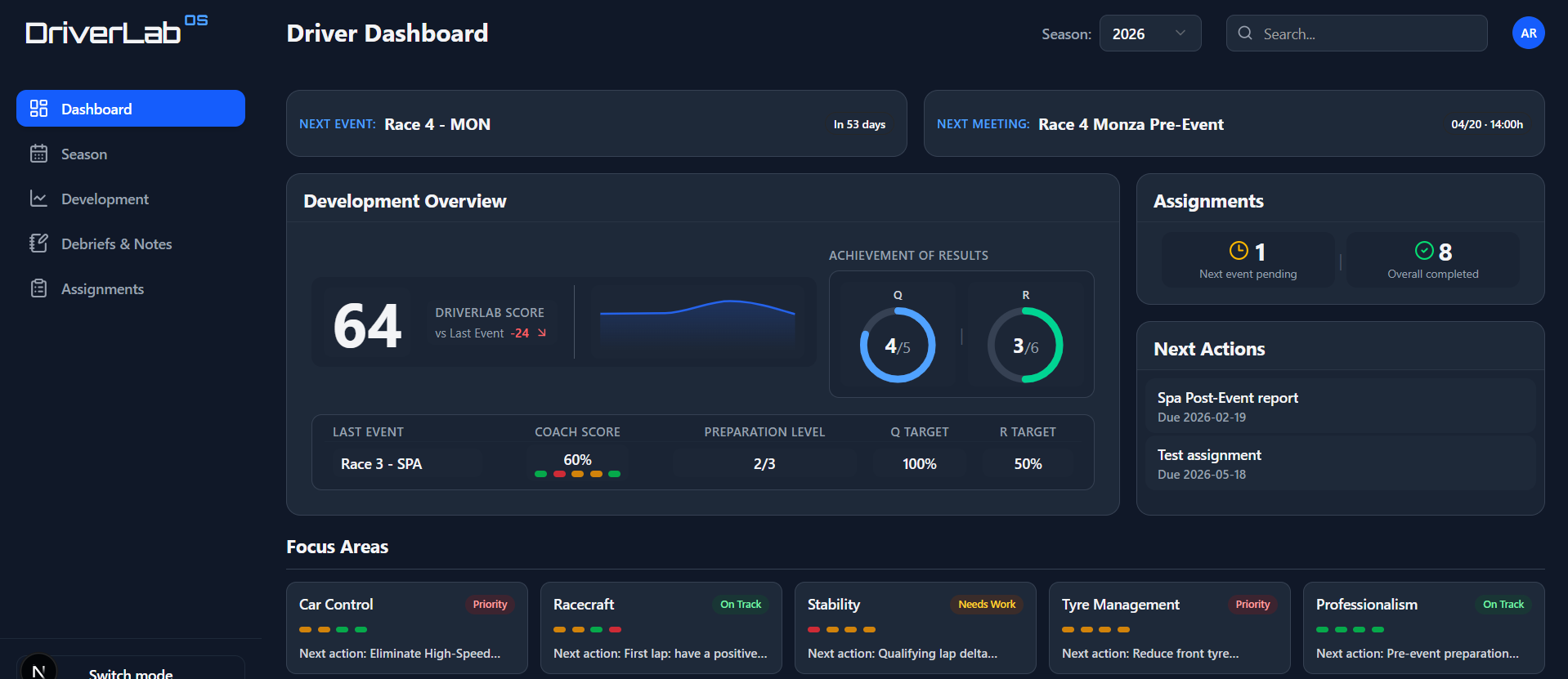
Task: Click the Debriefs & Notes pencil icon
Action: [38, 243]
